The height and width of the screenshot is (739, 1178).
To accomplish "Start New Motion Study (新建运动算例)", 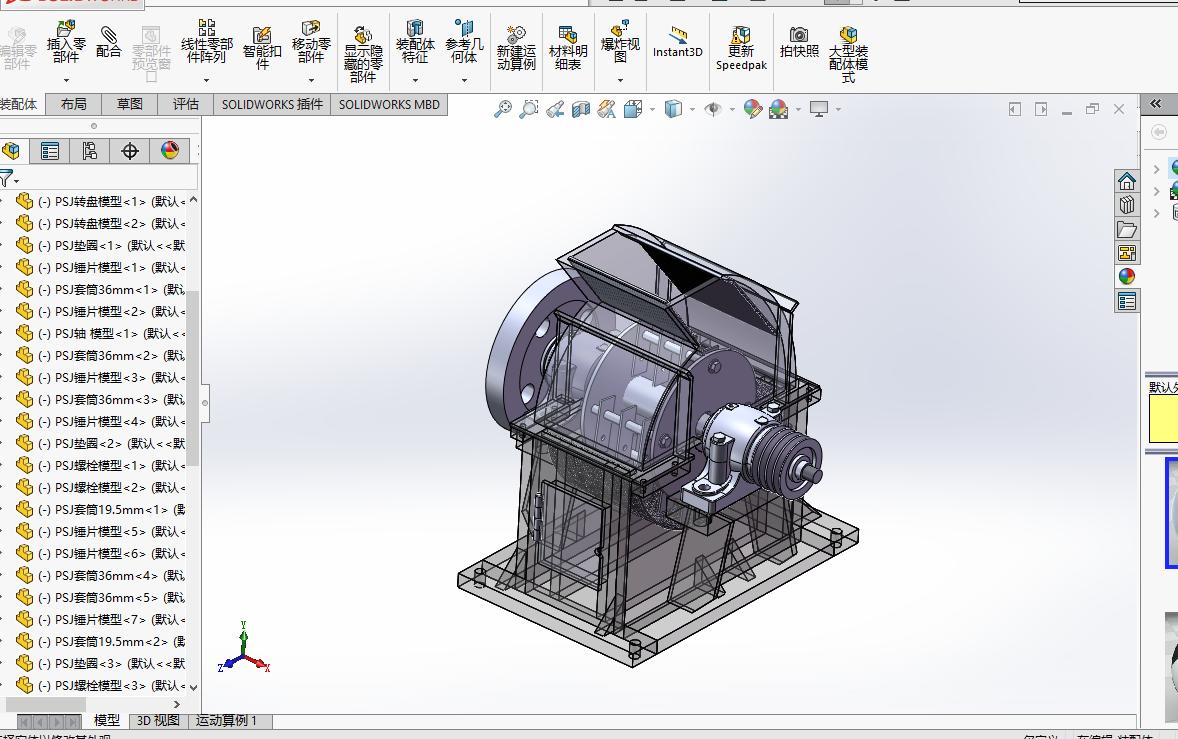I will pos(516,48).
